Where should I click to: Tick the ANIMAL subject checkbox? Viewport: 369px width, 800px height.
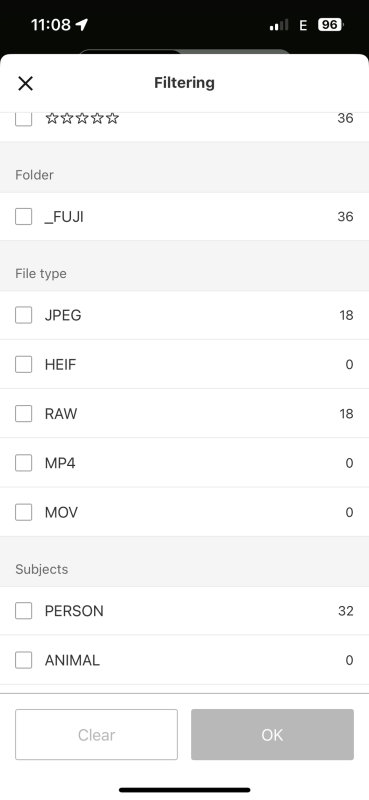click(23, 660)
